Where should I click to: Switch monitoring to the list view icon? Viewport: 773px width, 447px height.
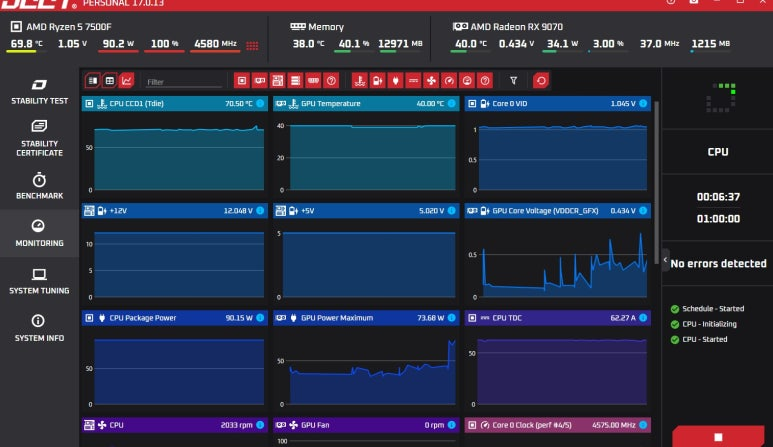(x=93, y=81)
